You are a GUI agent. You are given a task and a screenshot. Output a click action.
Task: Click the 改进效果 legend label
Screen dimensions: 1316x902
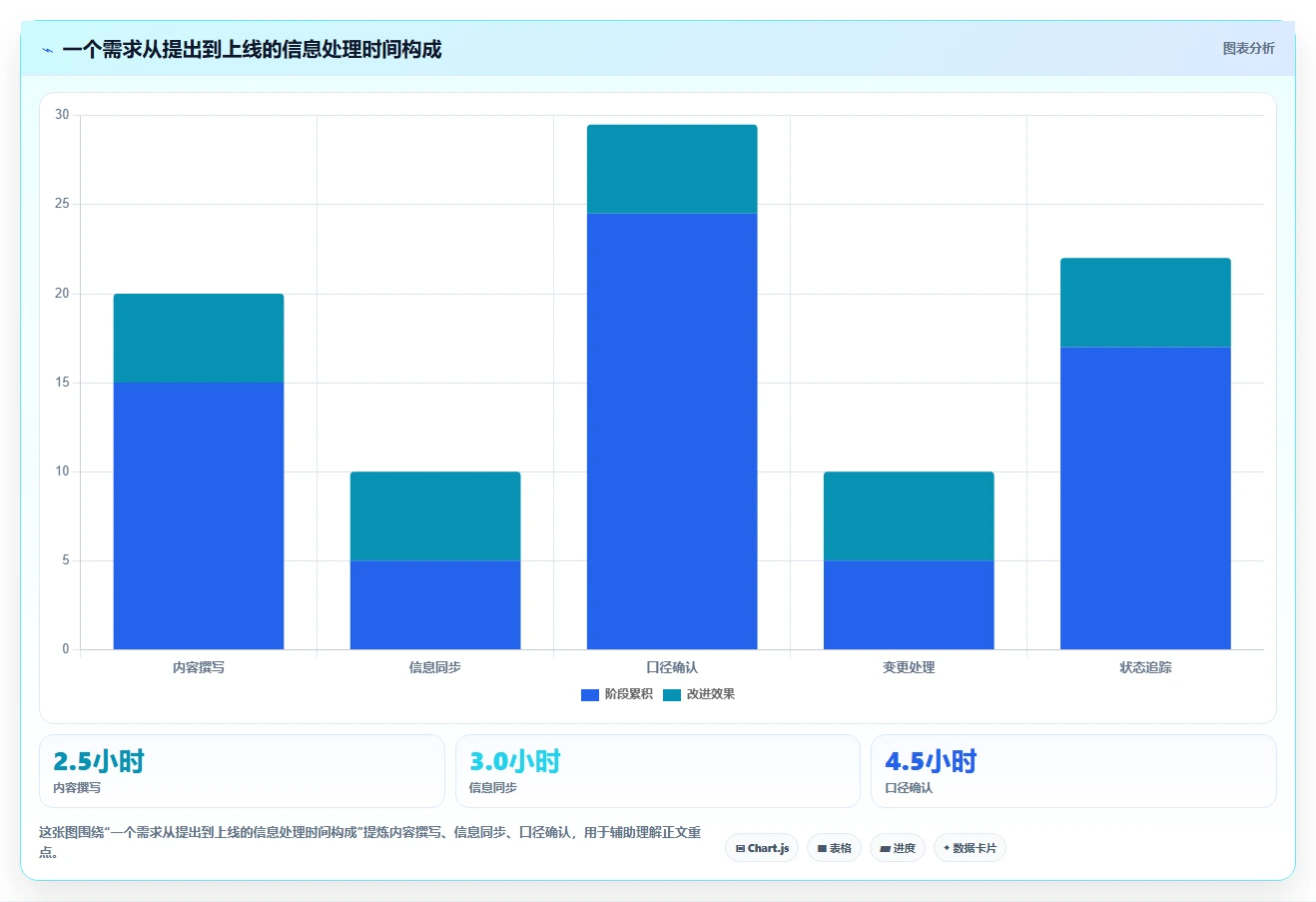pyautogui.click(x=710, y=694)
